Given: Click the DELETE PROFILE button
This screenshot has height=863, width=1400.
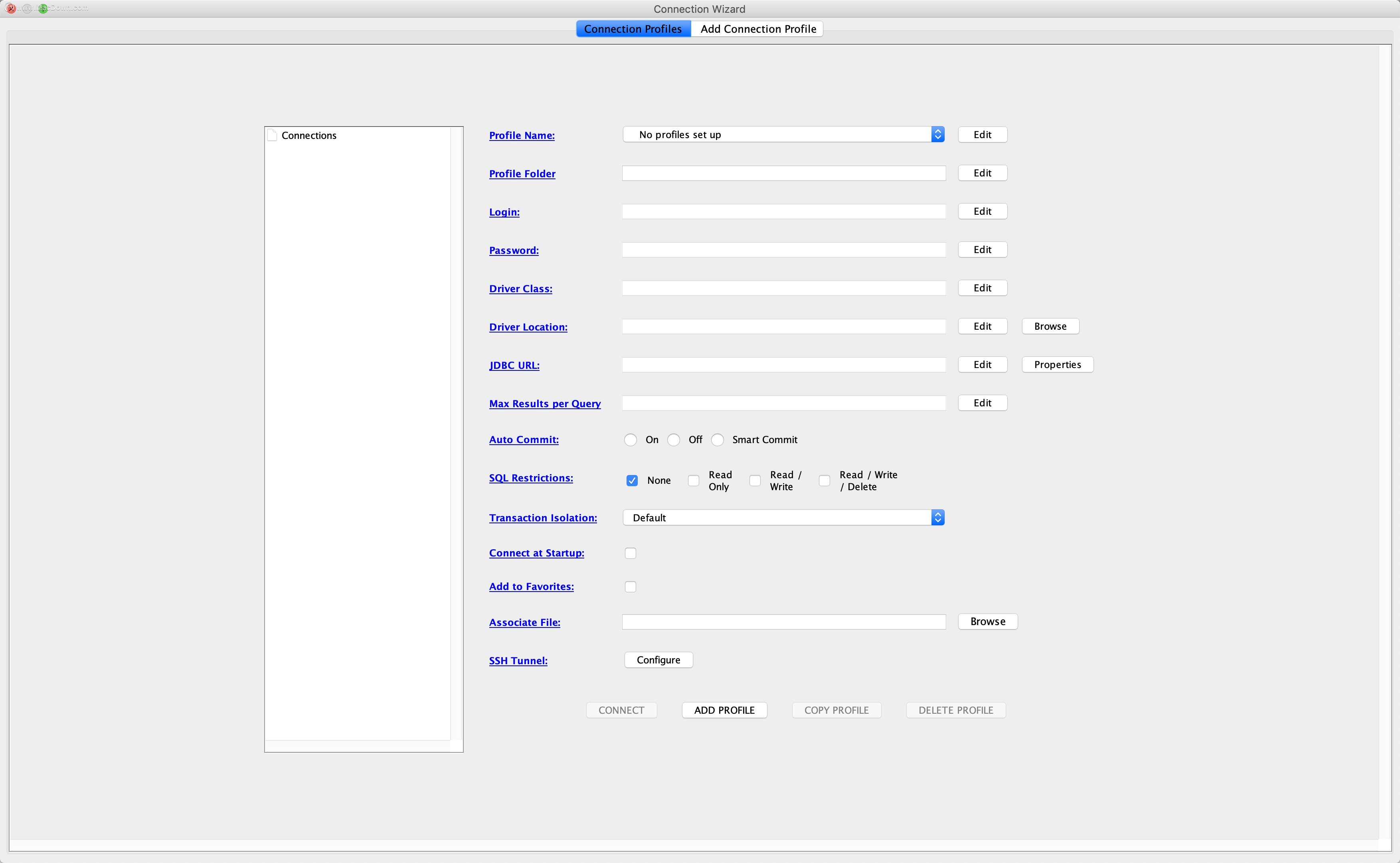Looking at the screenshot, I should (955, 710).
